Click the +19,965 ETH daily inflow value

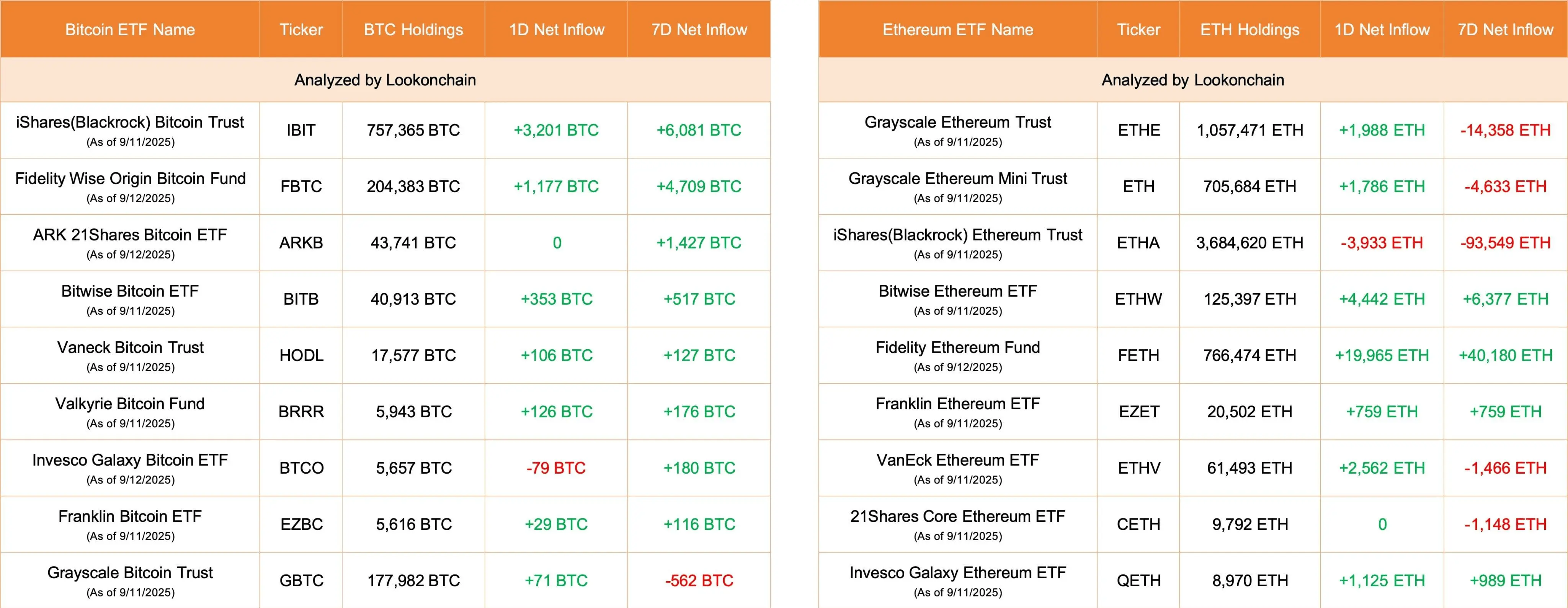(x=1382, y=355)
